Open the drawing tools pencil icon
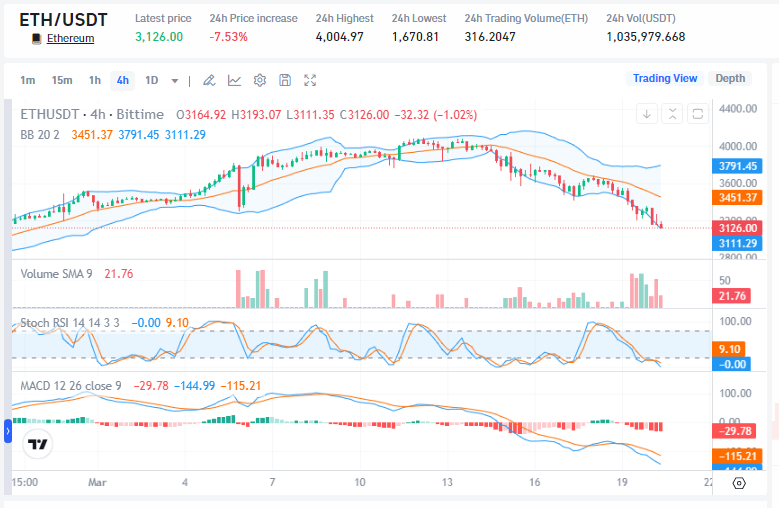The width and height of the screenshot is (779, 508). [x=209, y=80]
